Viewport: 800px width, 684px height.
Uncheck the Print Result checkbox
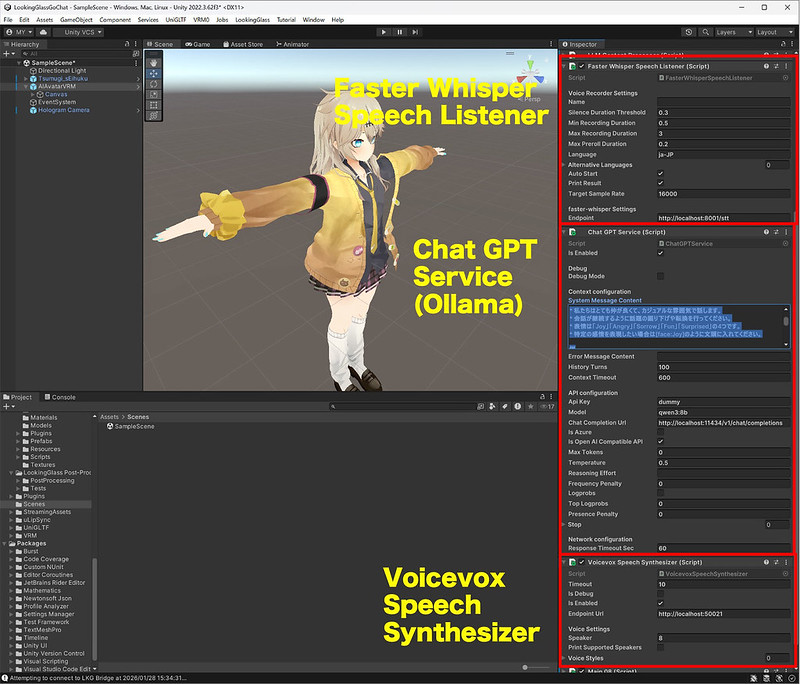tap(660, 184)
